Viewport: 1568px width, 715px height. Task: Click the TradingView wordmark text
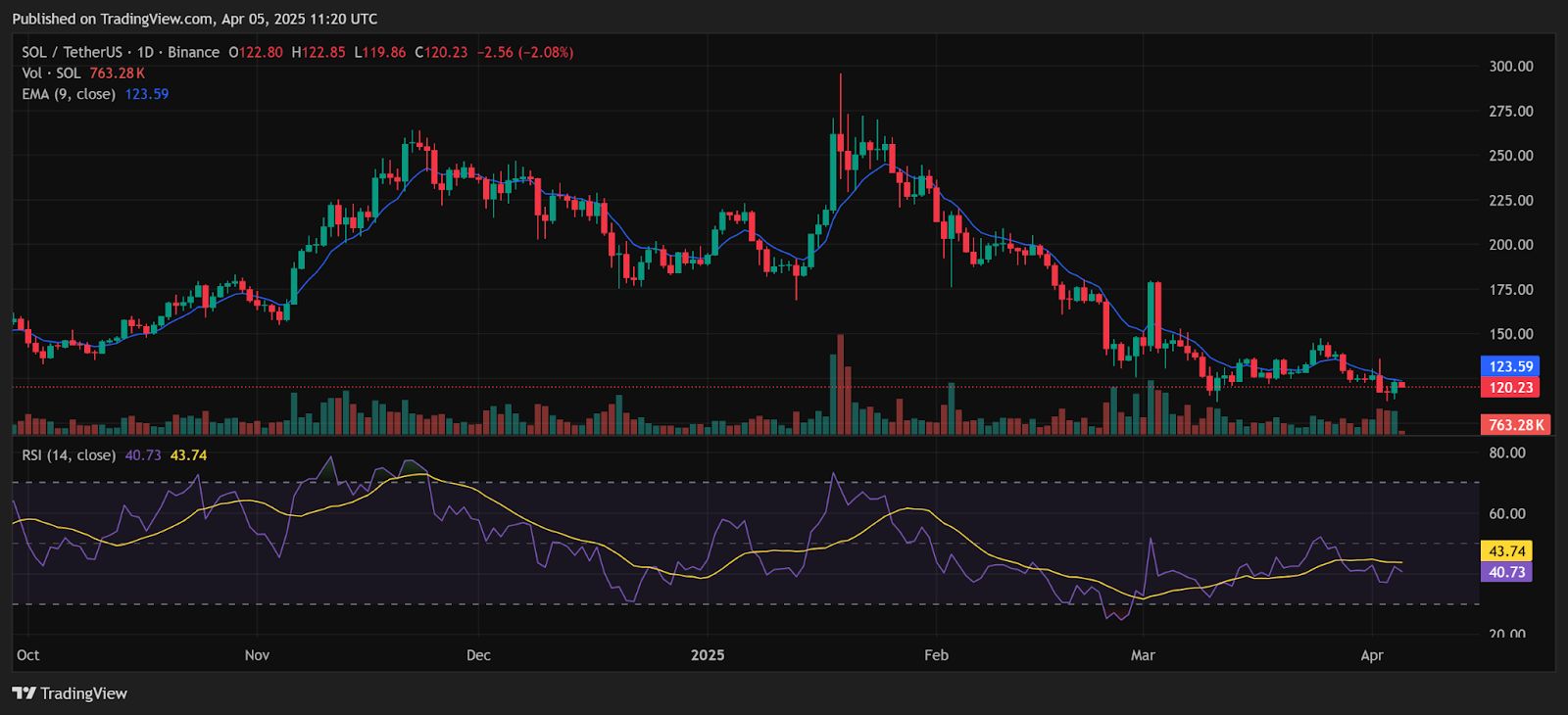(83, 693)
